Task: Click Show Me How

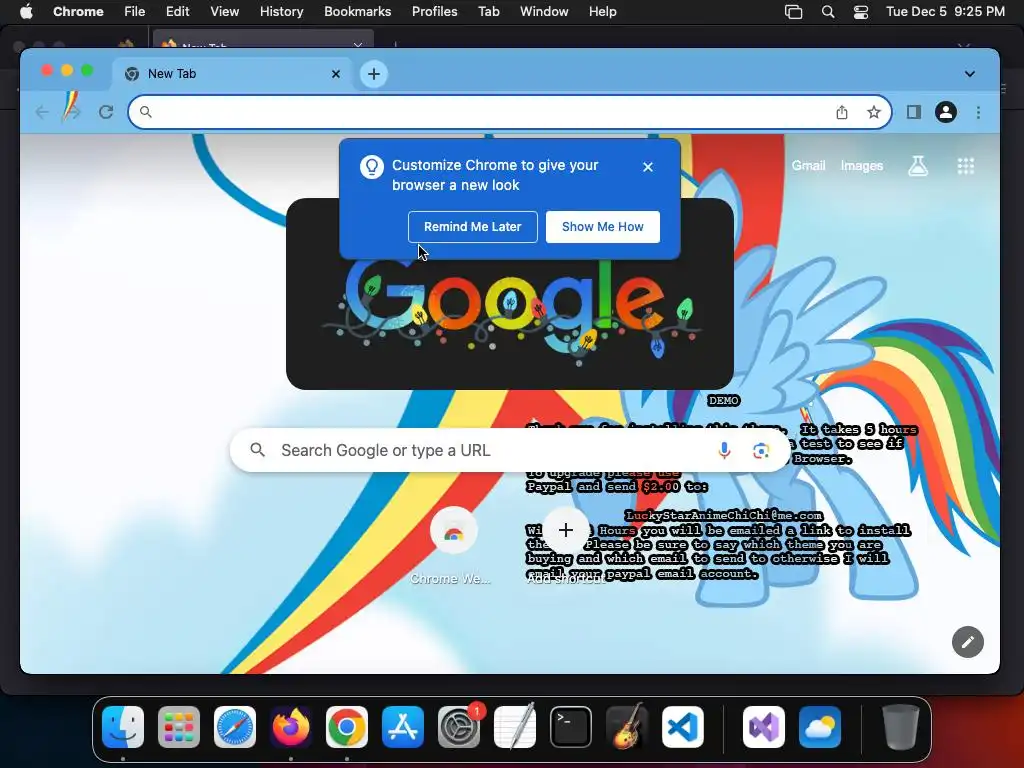Action: [x=603, y=227]
